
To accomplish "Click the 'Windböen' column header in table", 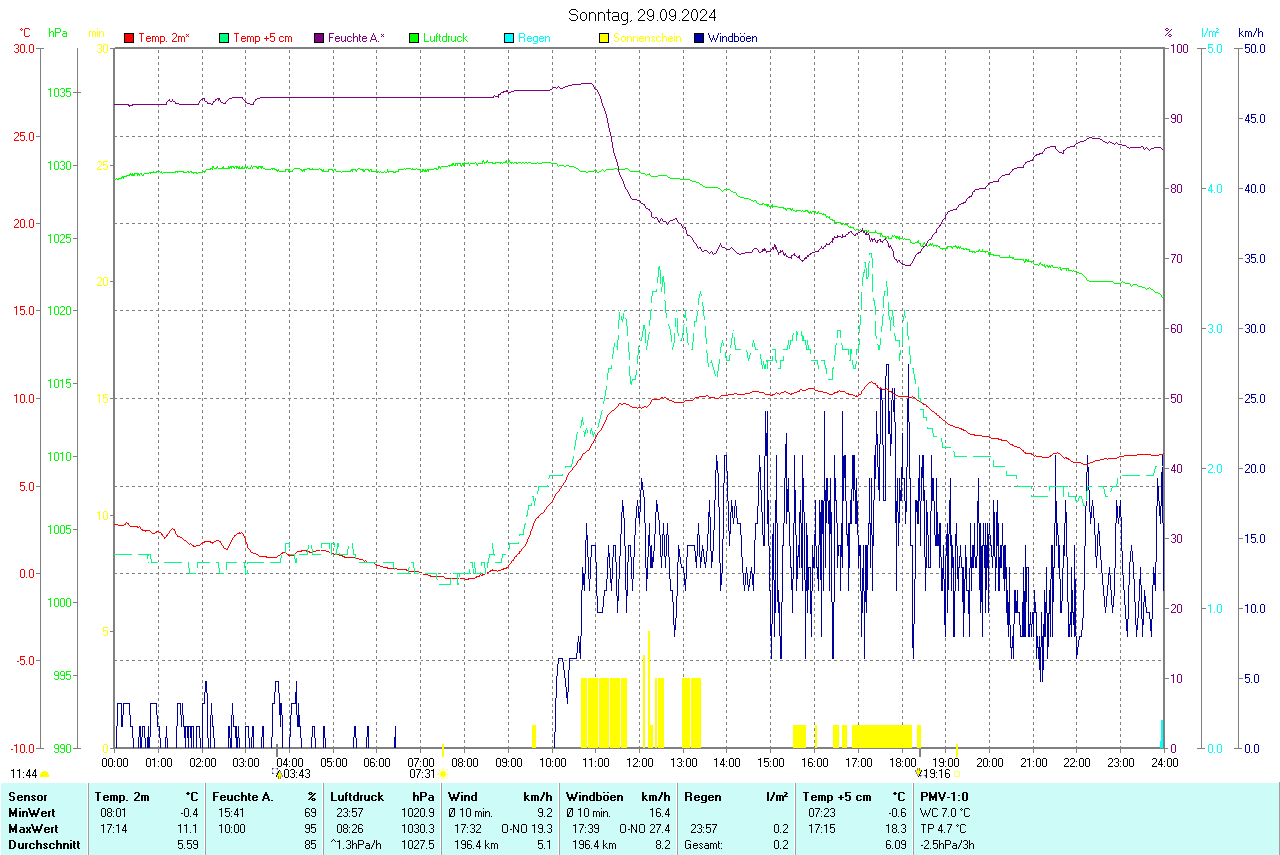I will pyautogui.click(x=594, y=797).
